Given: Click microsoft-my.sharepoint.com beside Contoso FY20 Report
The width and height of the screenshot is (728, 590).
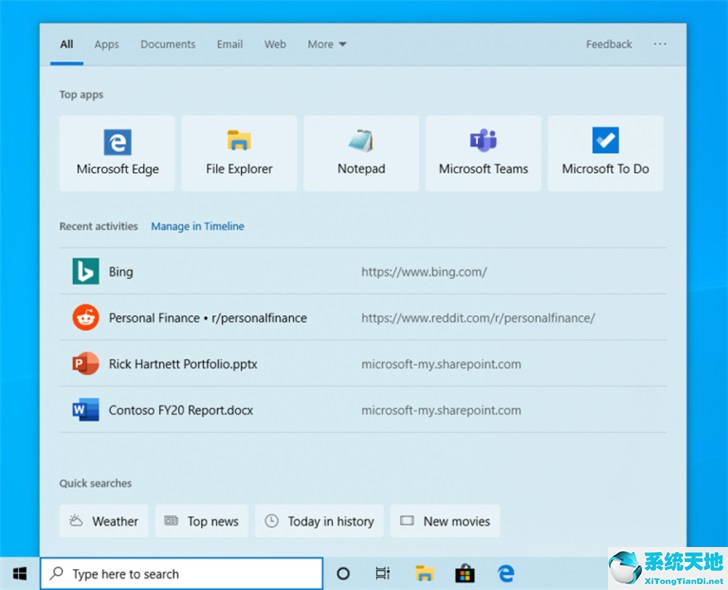Looking at the screenshot, I should pyautogui.click(x=441, y=410).
